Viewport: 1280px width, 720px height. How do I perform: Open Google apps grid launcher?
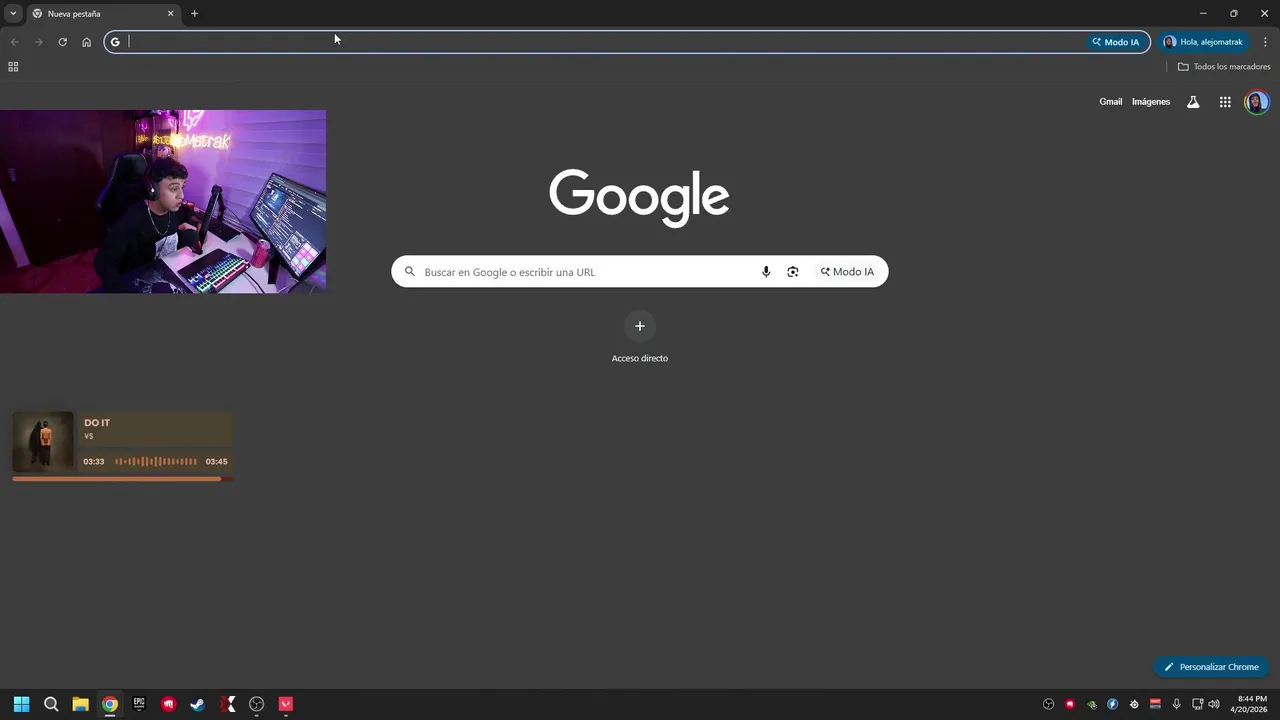1225,102
